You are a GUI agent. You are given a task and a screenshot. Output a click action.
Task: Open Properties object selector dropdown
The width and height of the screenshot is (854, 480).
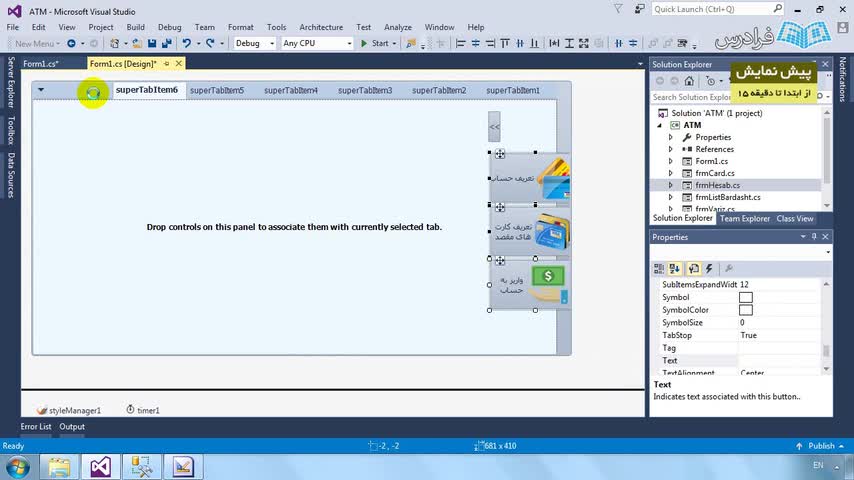[x=828, y=252]
